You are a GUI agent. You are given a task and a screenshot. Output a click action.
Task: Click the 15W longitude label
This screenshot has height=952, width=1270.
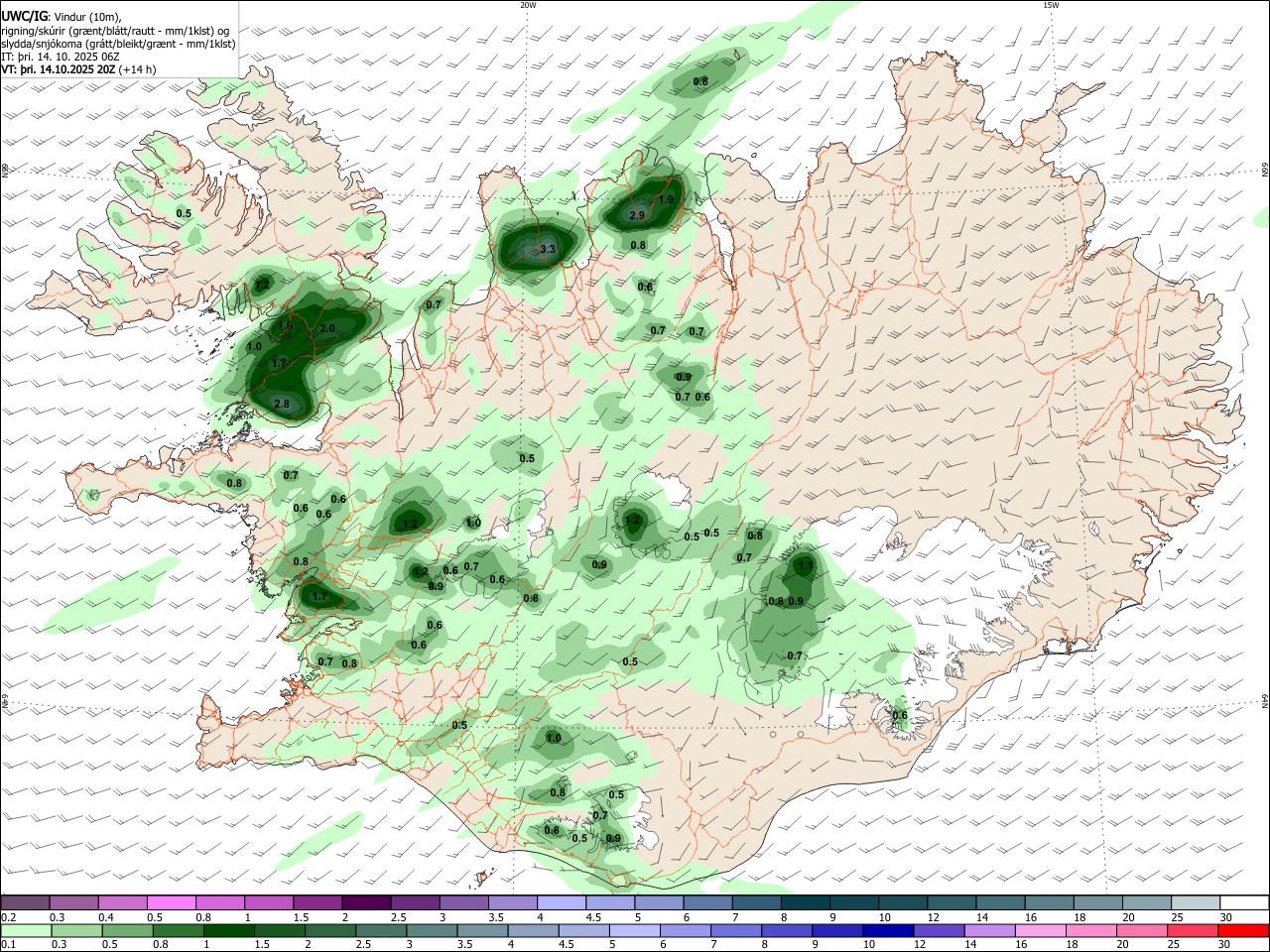pyautogui.click(x=1051, y=5)
